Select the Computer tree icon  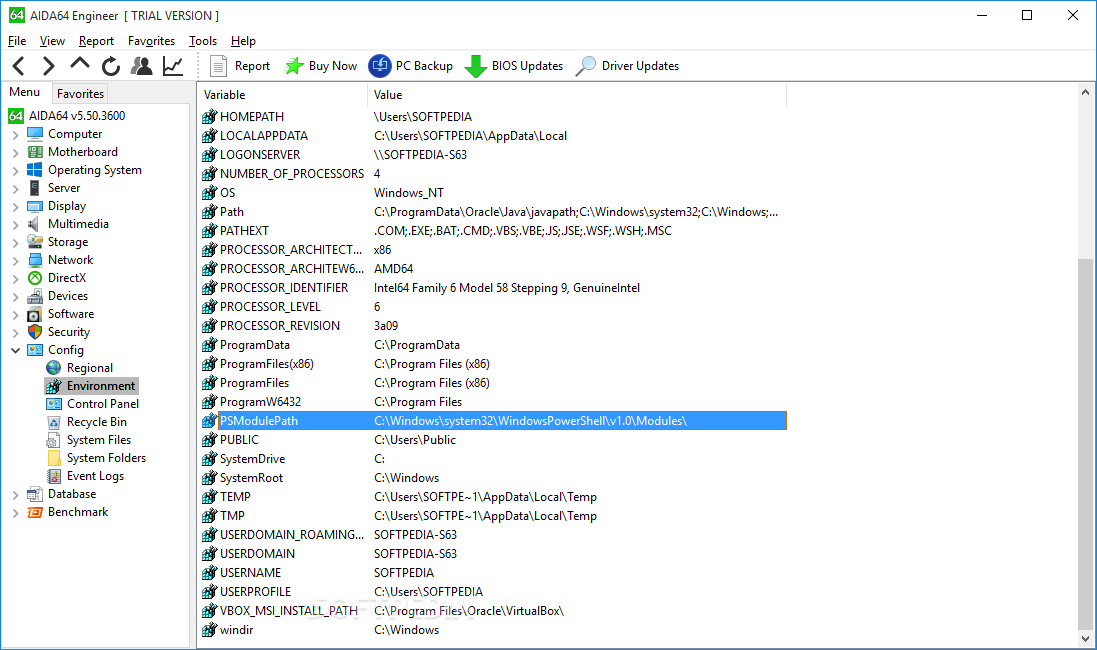point(35,134)
